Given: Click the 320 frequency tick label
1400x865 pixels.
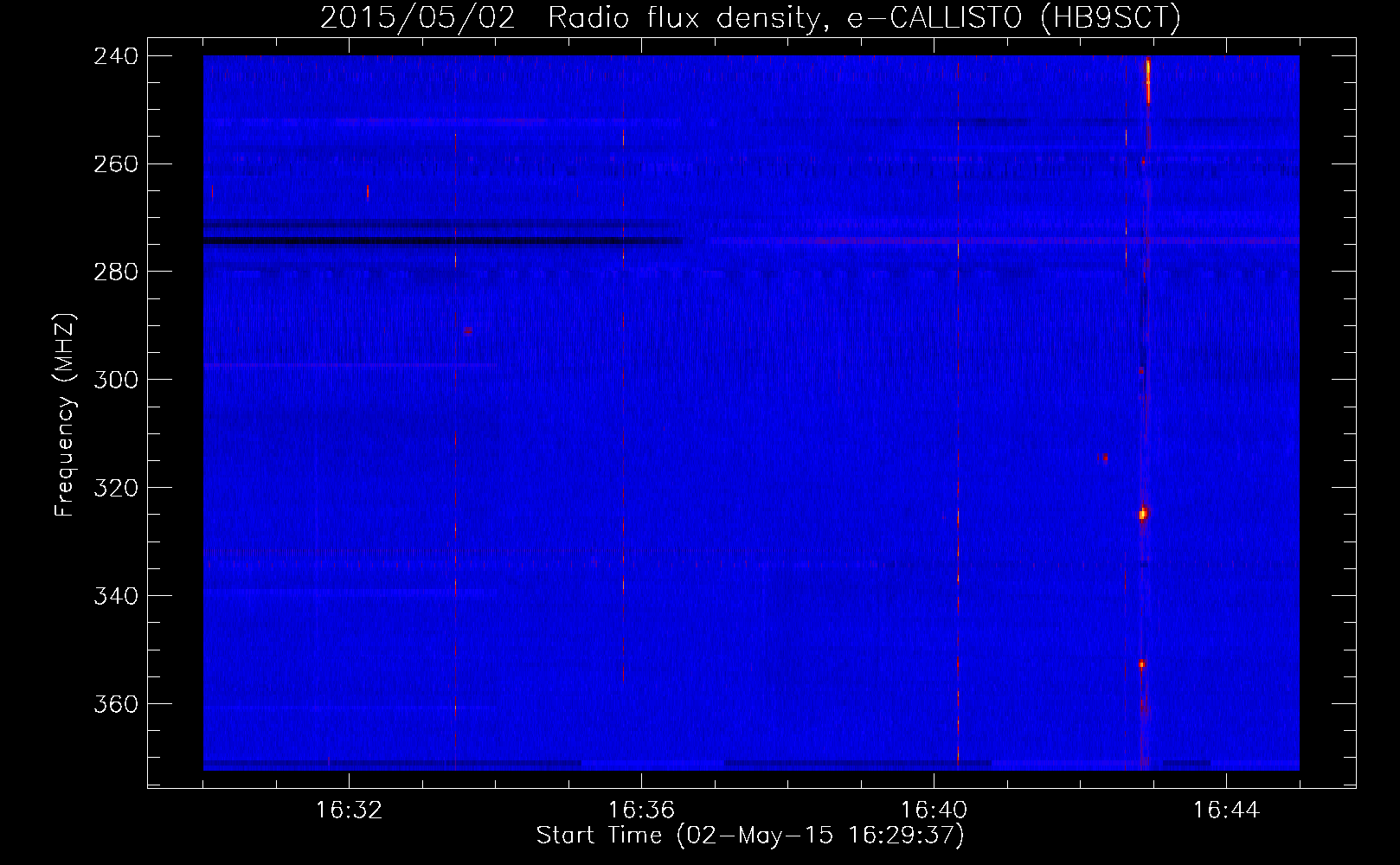Looking at the screenshot, I should click(x=115, y=488).
